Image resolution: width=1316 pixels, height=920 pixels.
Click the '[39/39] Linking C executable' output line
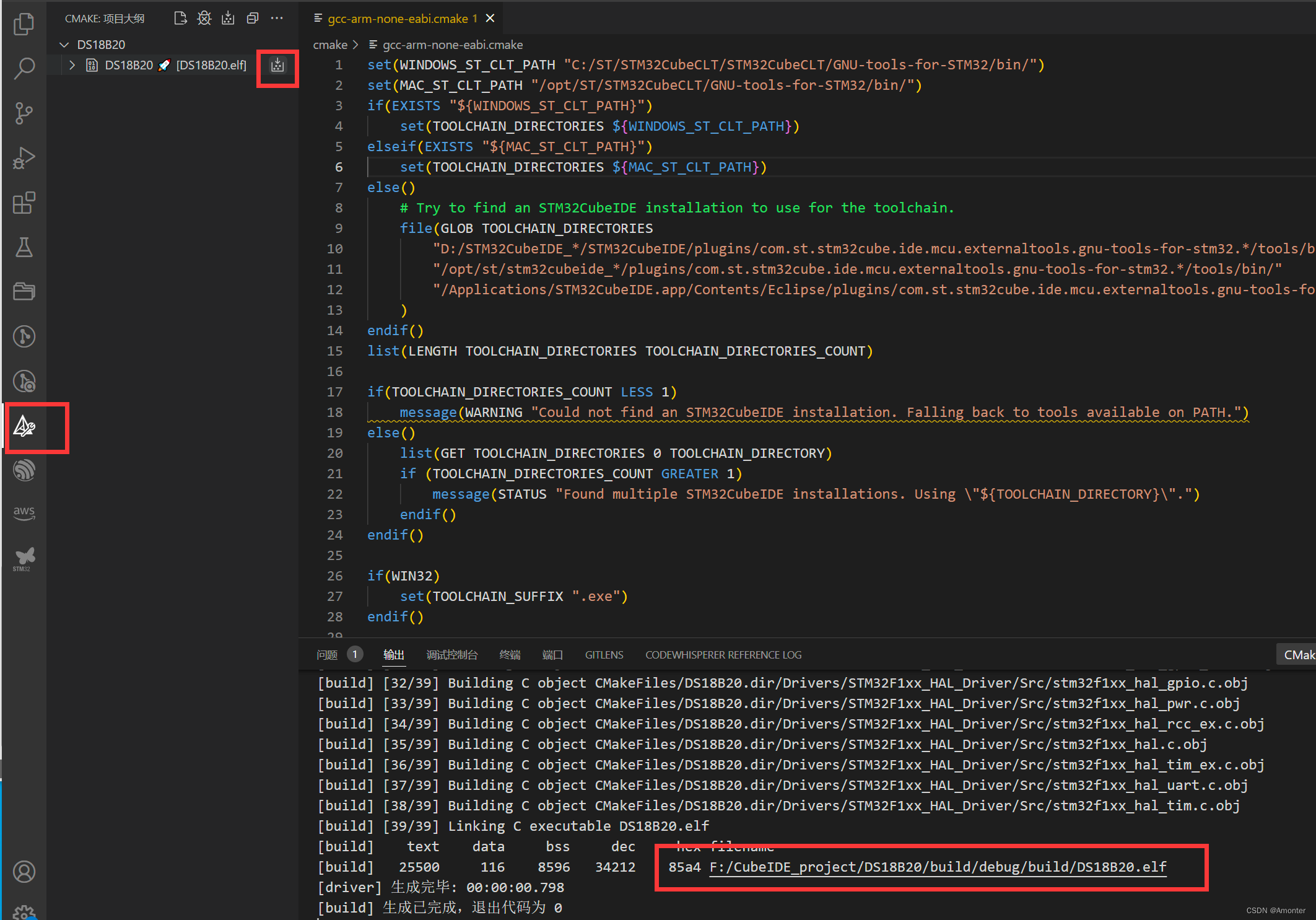coord(513,826)
